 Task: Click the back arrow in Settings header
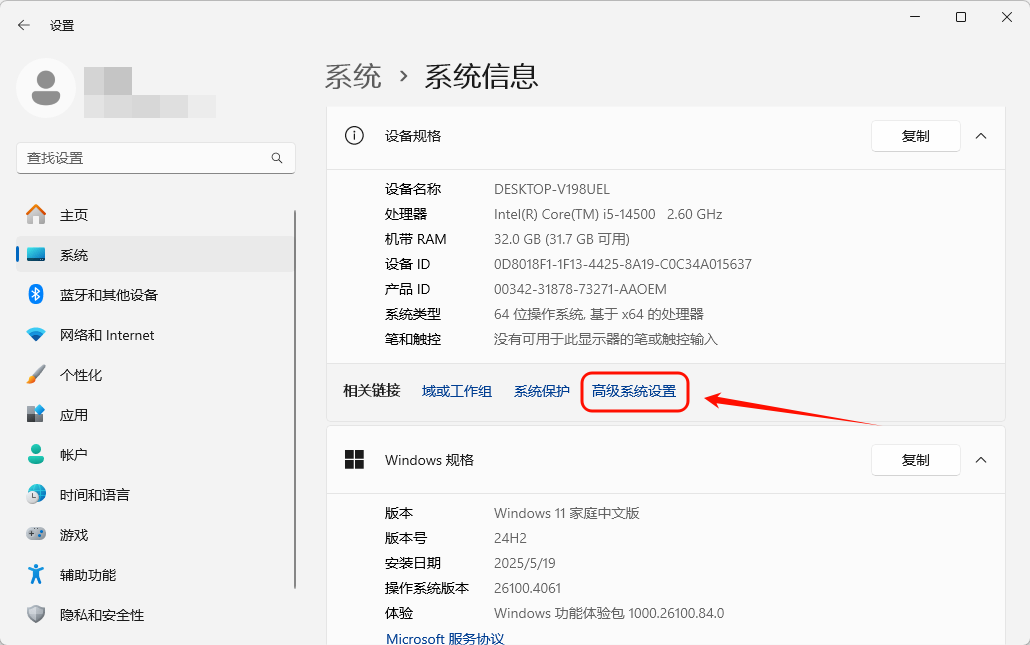[x=24, y=26]
